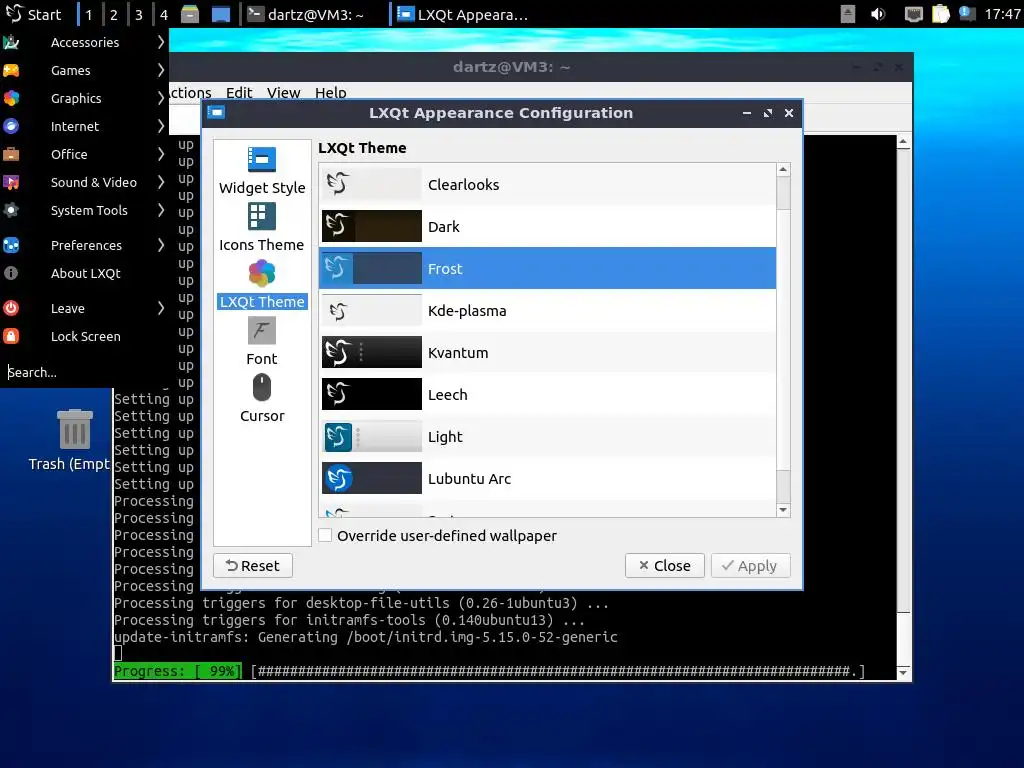
Task: Click the Dark theme preview thumbnail
Action: [372, 226]
